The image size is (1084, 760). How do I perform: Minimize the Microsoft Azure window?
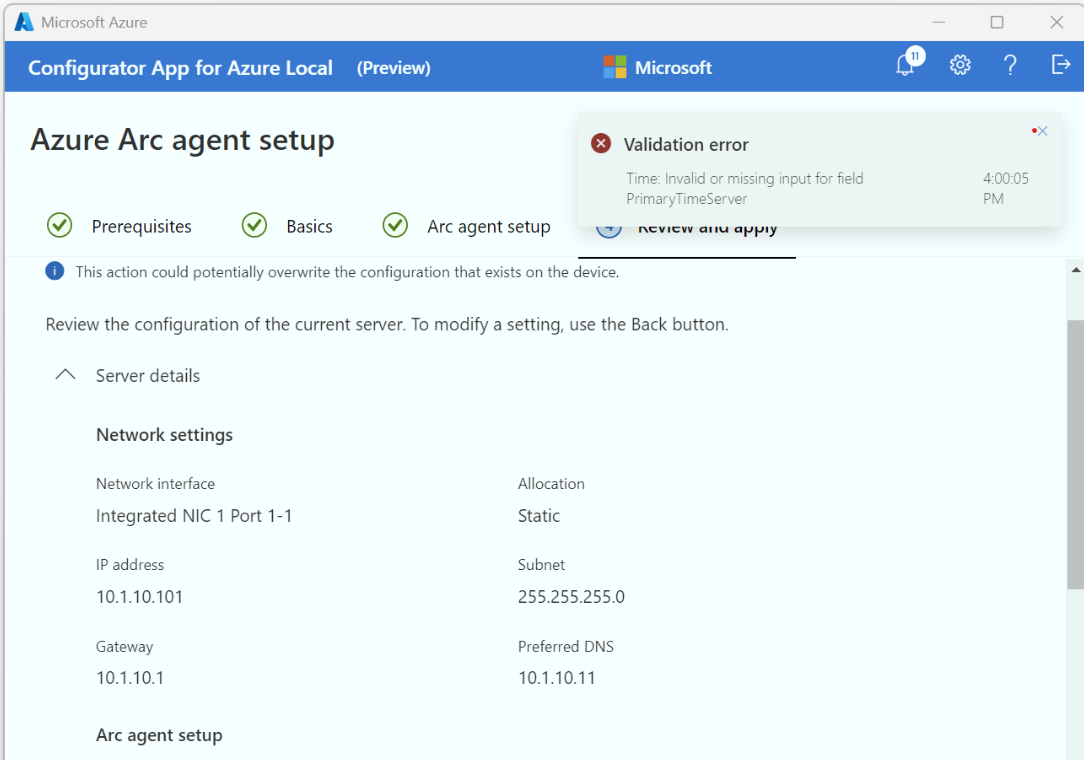tap(938, 22)
